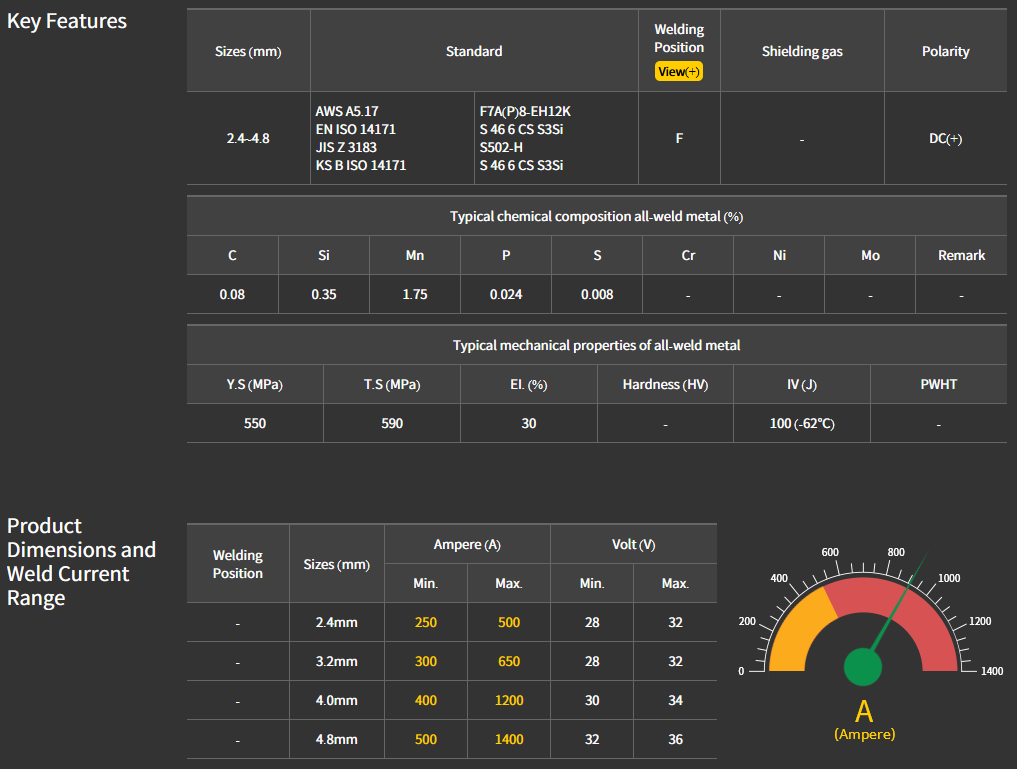Screen dimensions: 1017x769
Task: Click the 1400 max ampere value
Action: (508, 739)
